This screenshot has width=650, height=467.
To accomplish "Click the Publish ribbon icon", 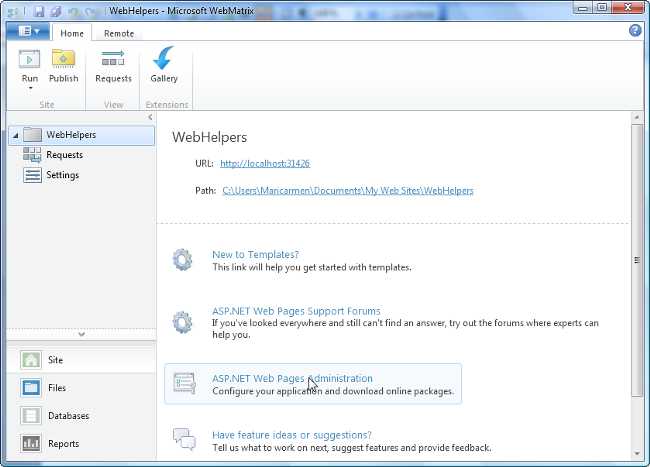I will point(63,59).
